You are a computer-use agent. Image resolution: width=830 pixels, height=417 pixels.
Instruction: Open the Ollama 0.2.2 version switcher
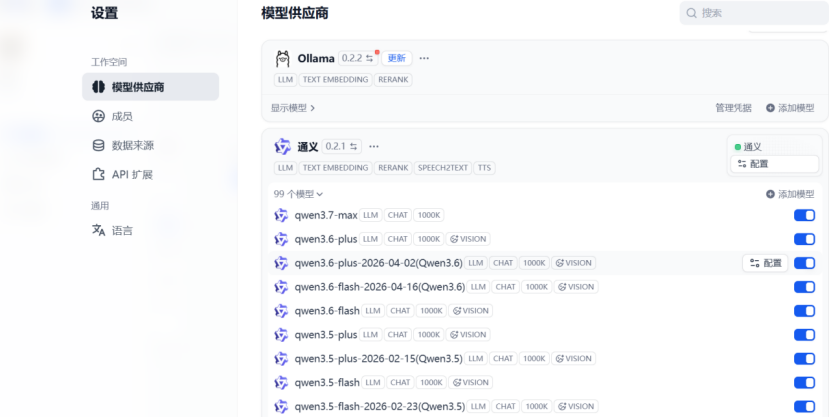tap(358, 58)
